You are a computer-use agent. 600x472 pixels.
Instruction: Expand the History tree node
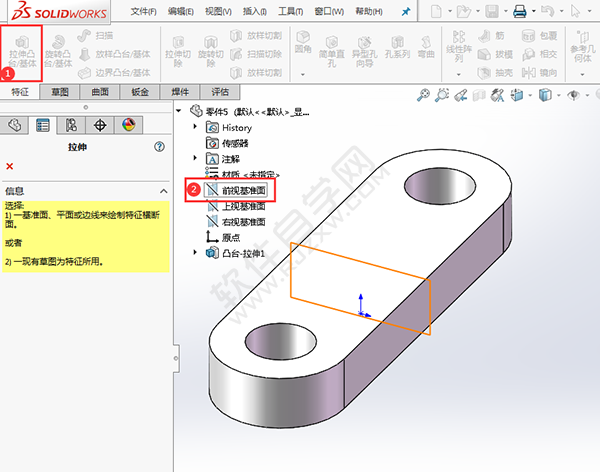click(195, 126)
